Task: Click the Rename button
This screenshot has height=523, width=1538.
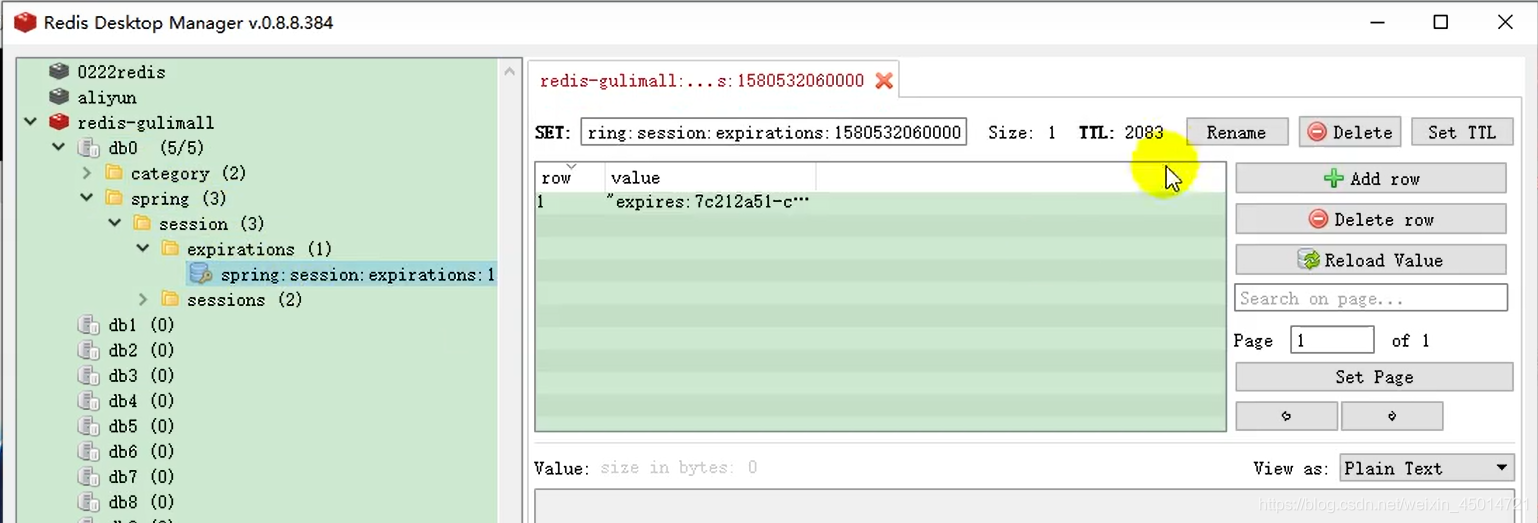Action: (x=1236, y=132)
